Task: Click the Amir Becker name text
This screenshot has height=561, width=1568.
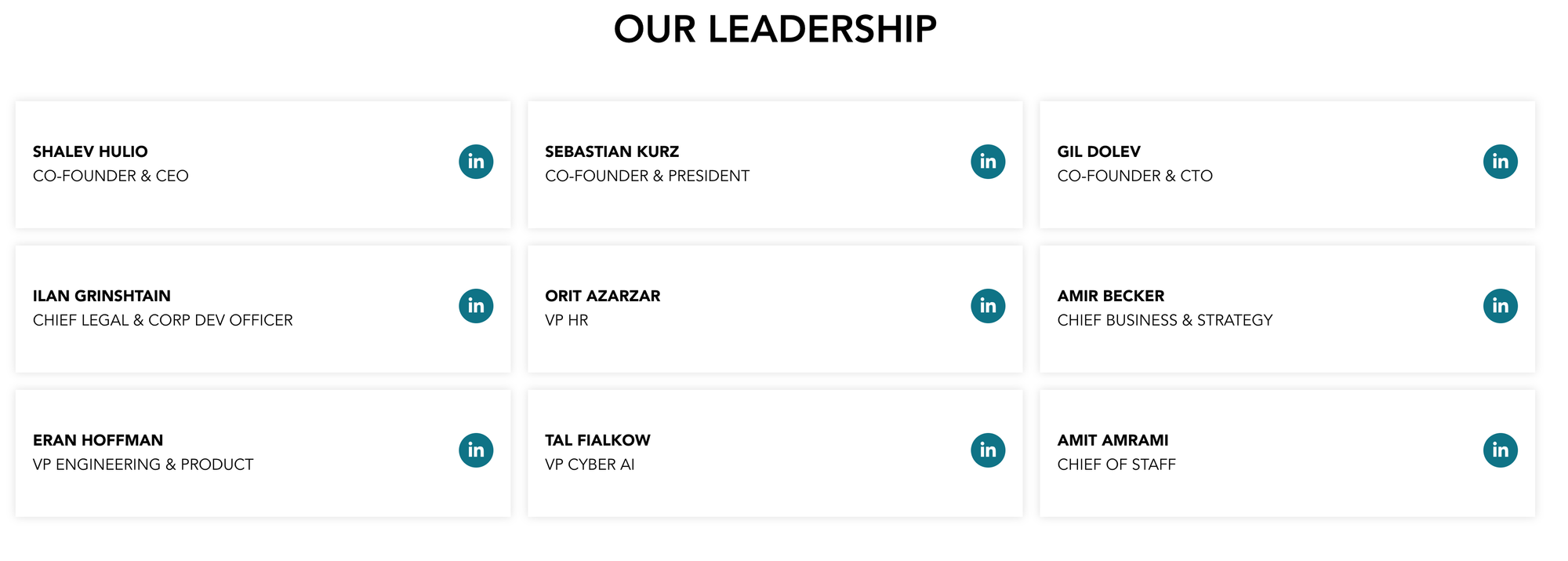Action: pyautogui.click(x=1110, y=296)
